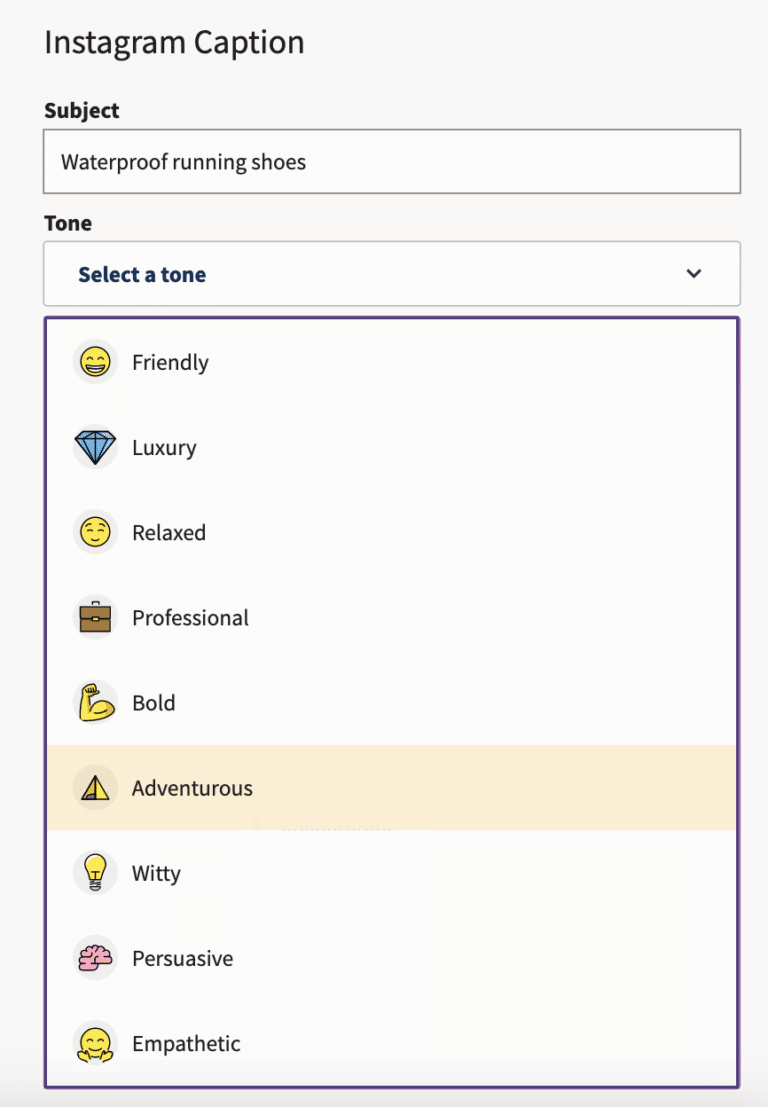Click the briefcase Professional icon

pyautogui.click(x=96, y=618)
